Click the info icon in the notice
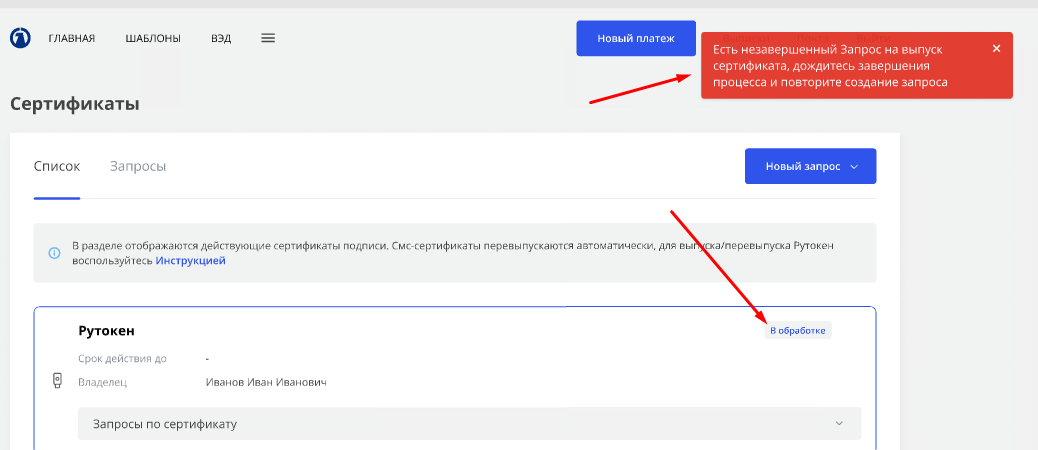 [54, 253]
